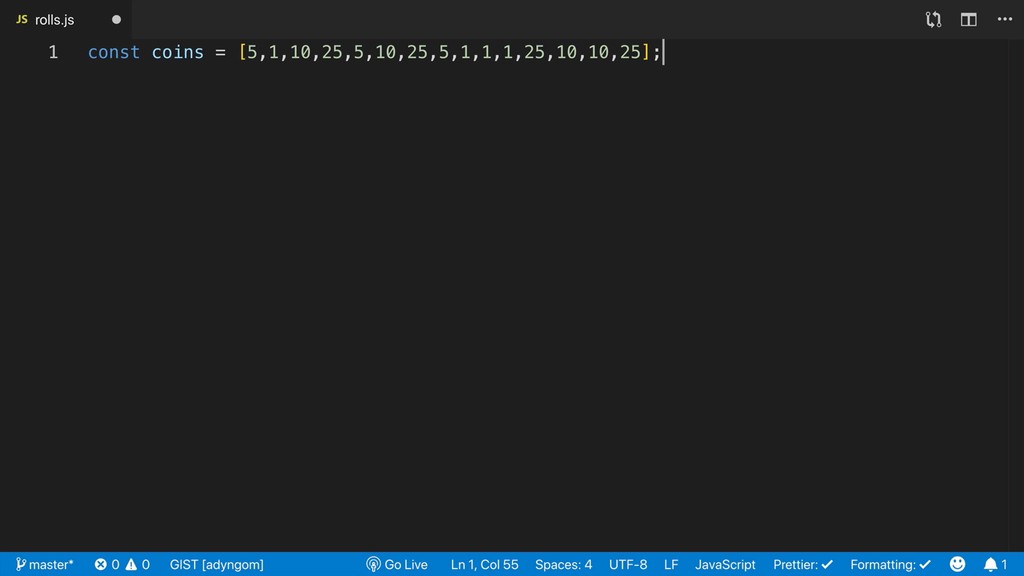The width and height of the screenshot is (1024, 576).
Task: Select JavaScript language mode
Action: point(725,564)
